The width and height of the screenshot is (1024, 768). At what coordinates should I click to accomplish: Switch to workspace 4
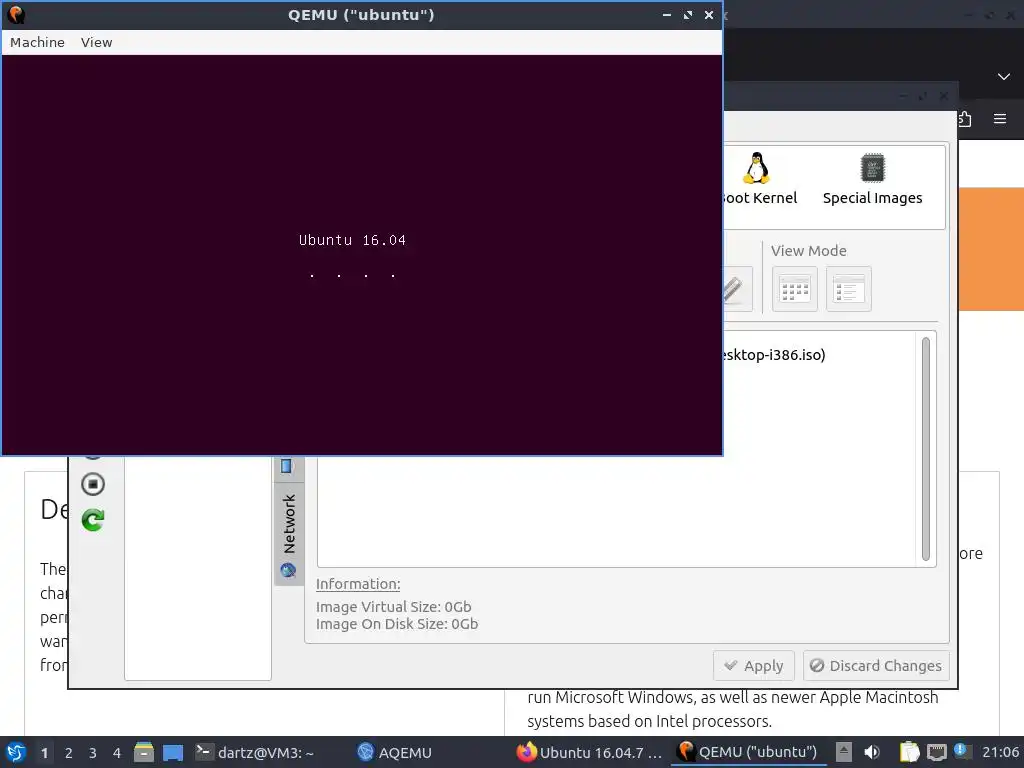(117, 753)
